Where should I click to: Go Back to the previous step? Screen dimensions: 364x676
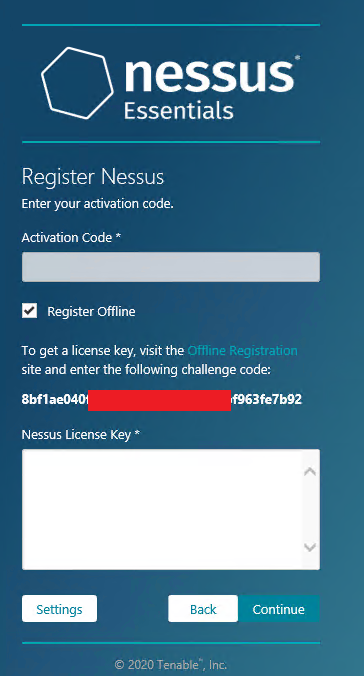tap(203, 609)
